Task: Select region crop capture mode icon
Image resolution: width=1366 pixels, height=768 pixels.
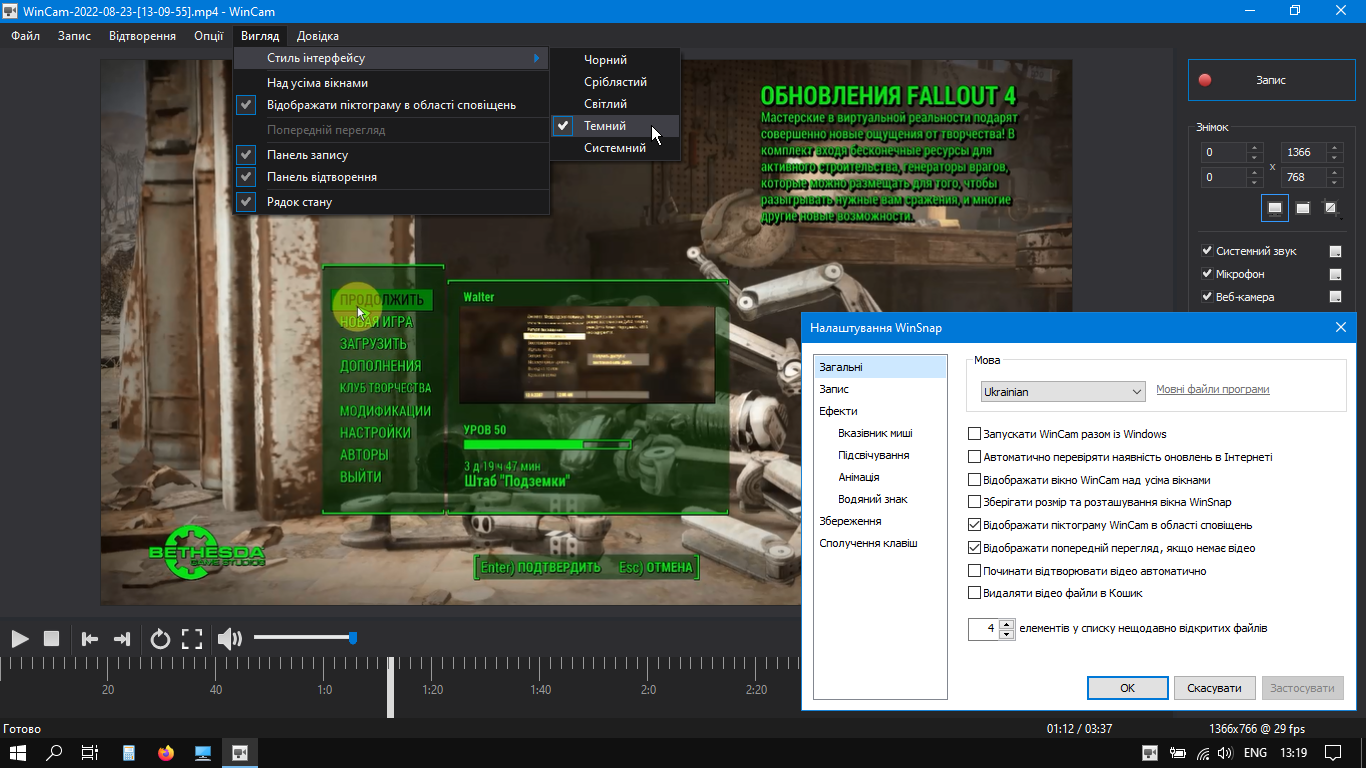Action: (1330, 208)
